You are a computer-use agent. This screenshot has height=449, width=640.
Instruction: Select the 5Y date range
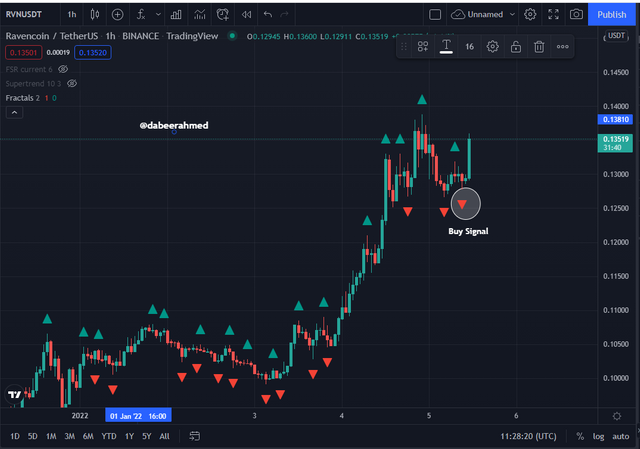click(x=147, y=436)
